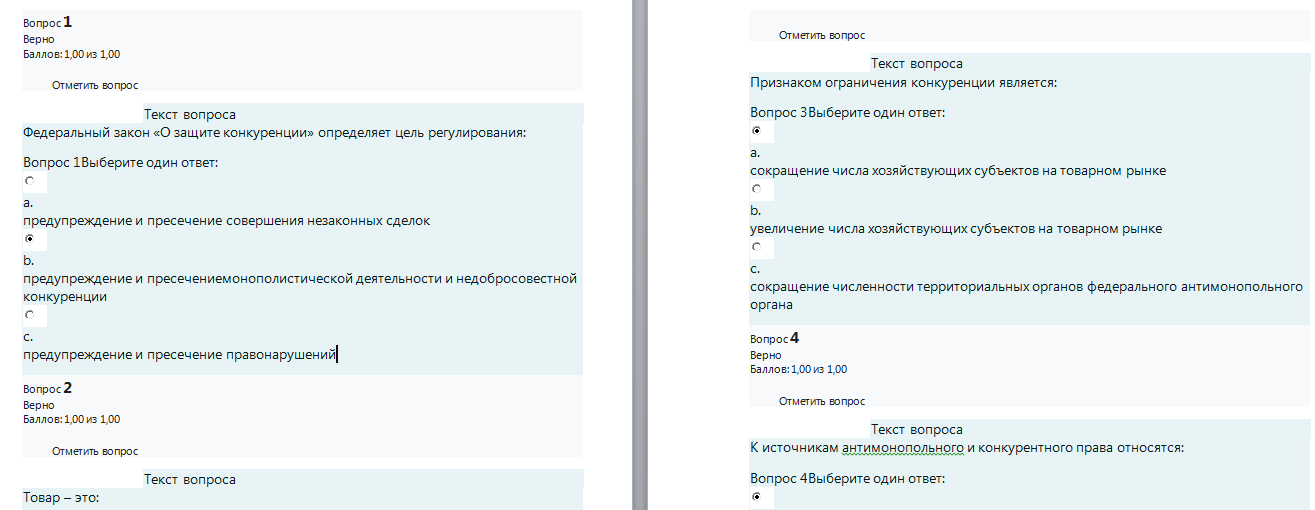Click Текст вопроса label above Признаком ограничения
The width and height of the screenshot is (1315, 510).
click(x=917, y=64)
